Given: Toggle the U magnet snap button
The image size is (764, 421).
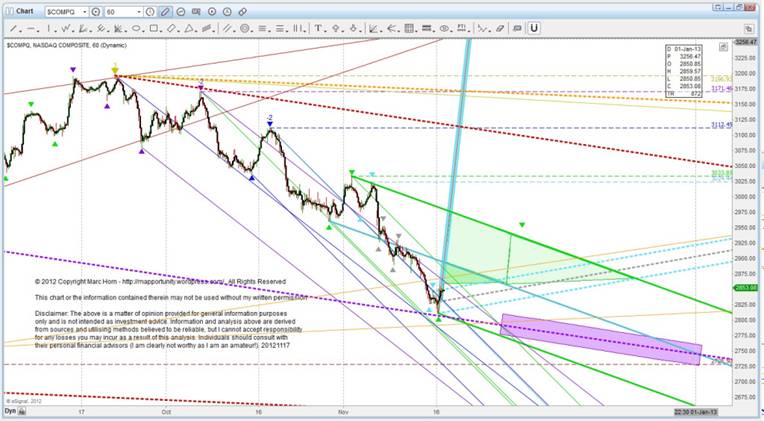Looking at the screenshot, I should click(x=534, y=28).
